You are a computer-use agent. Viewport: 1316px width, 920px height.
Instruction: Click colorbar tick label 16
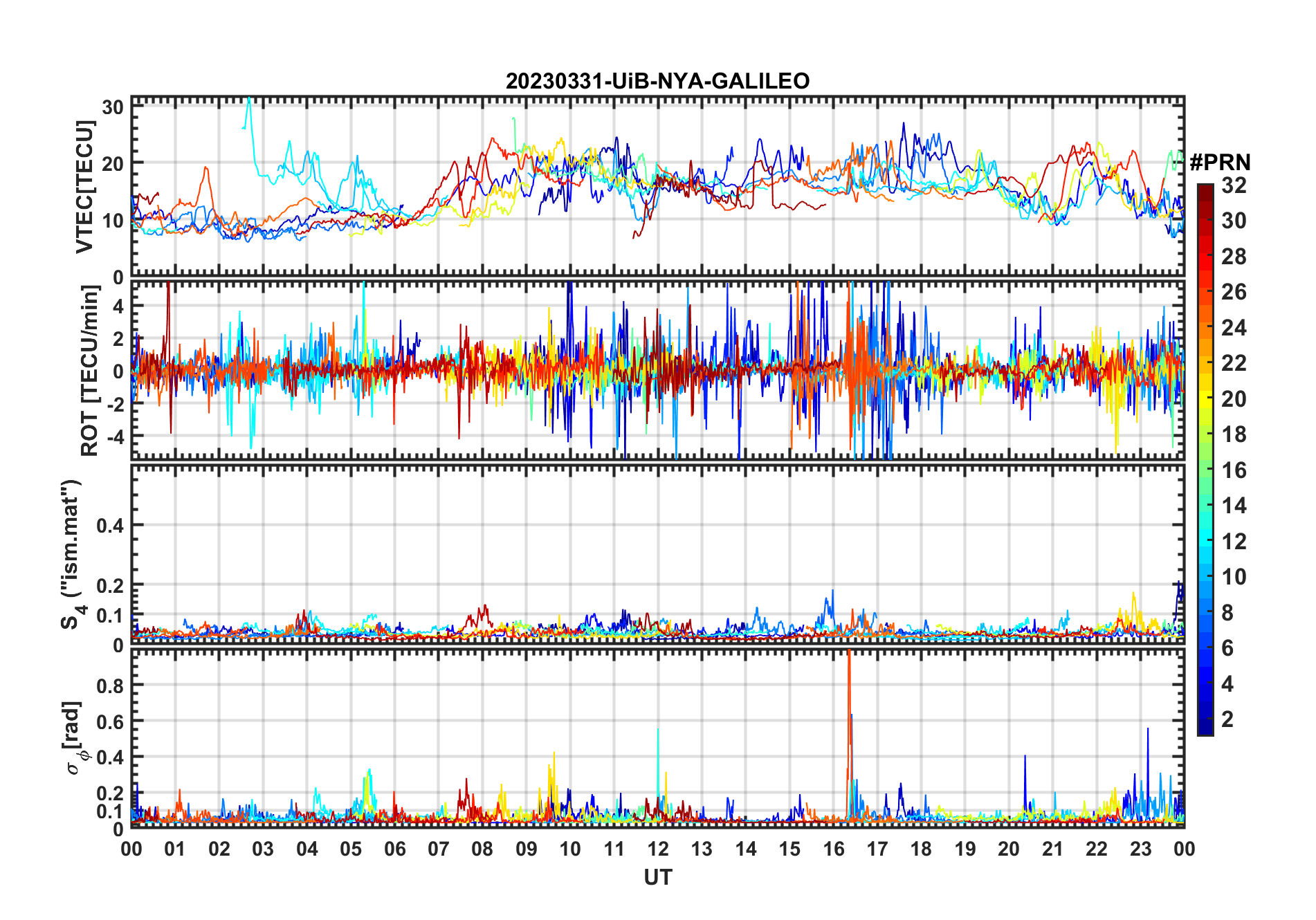point(1234,470)
